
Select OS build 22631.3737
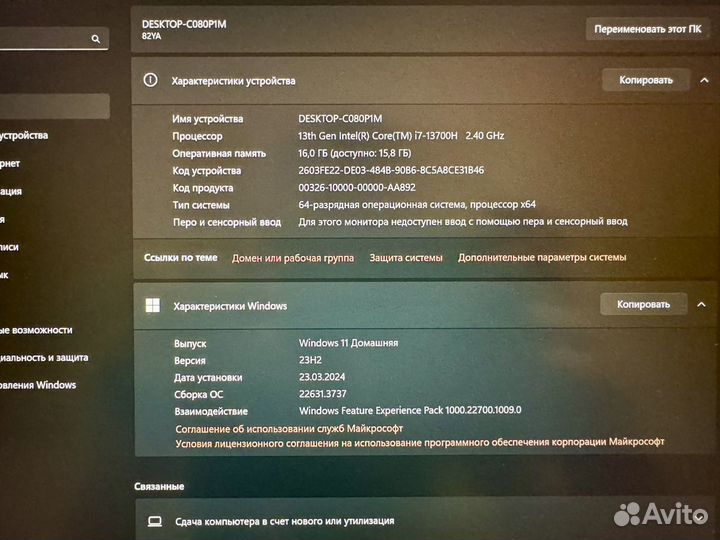click(323, 394)
